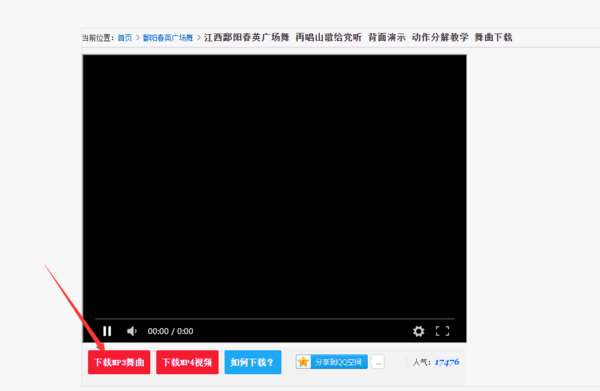Seek along the video progress bar
The width and height of the screenshot is (600, 391).
pyautogui.click(x=274, y=318)
